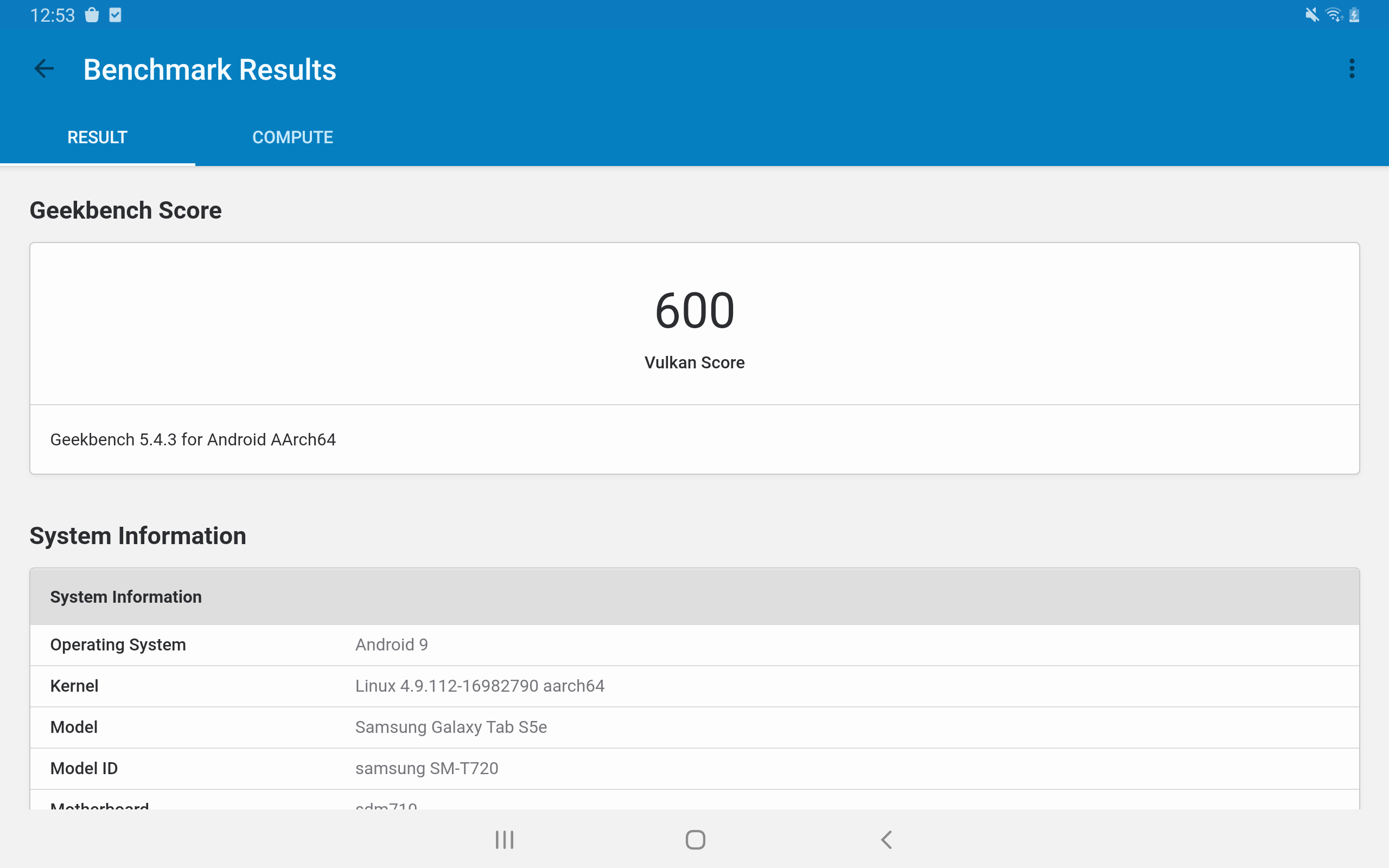Viewport: 1389px width, 868px height.
Task: Tap the Wi-Fi status icon
Action: click(1334, 15)
